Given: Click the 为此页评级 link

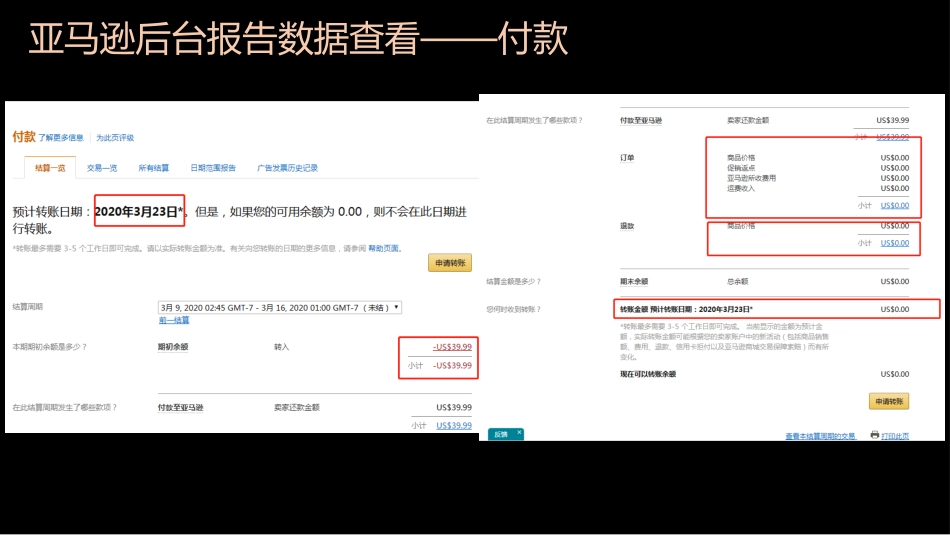Looking at the screenshot, I should [x=115, y=138].
